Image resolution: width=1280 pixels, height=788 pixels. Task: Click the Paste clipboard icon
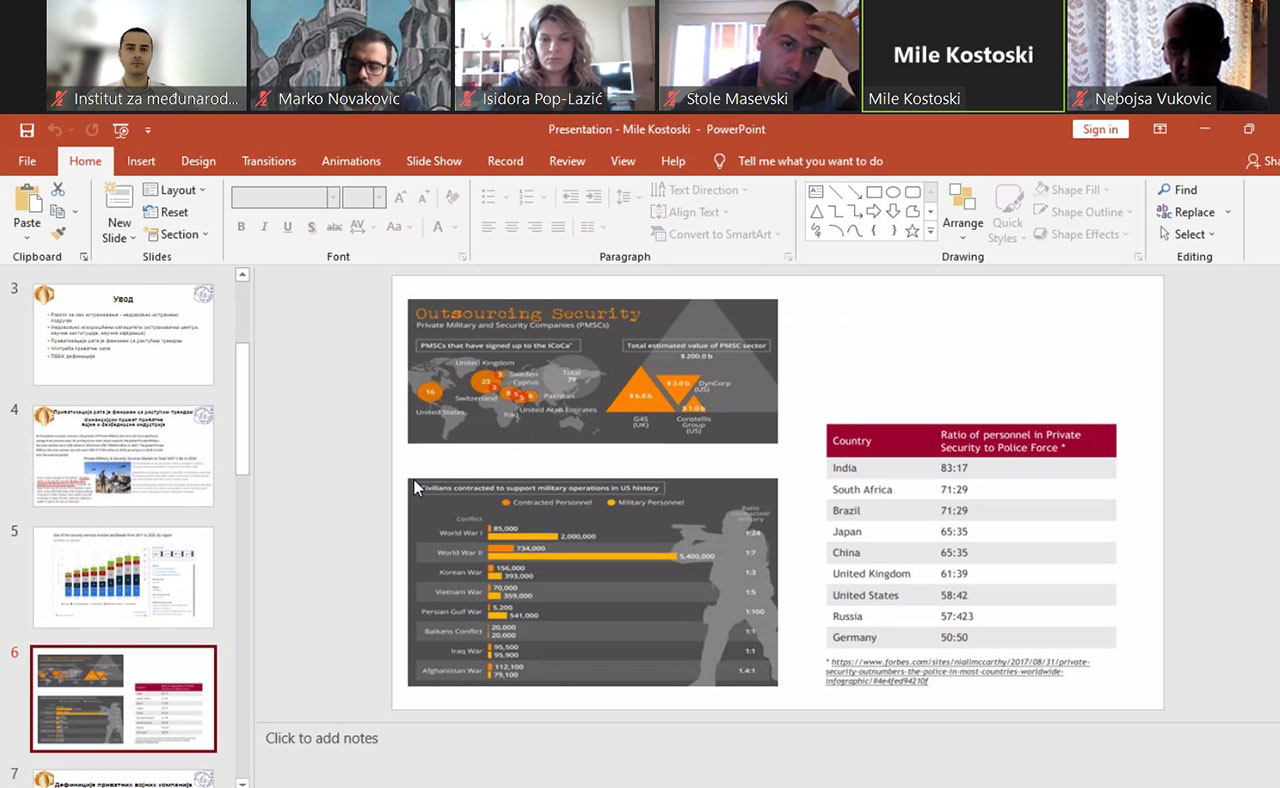pos(27,198)
